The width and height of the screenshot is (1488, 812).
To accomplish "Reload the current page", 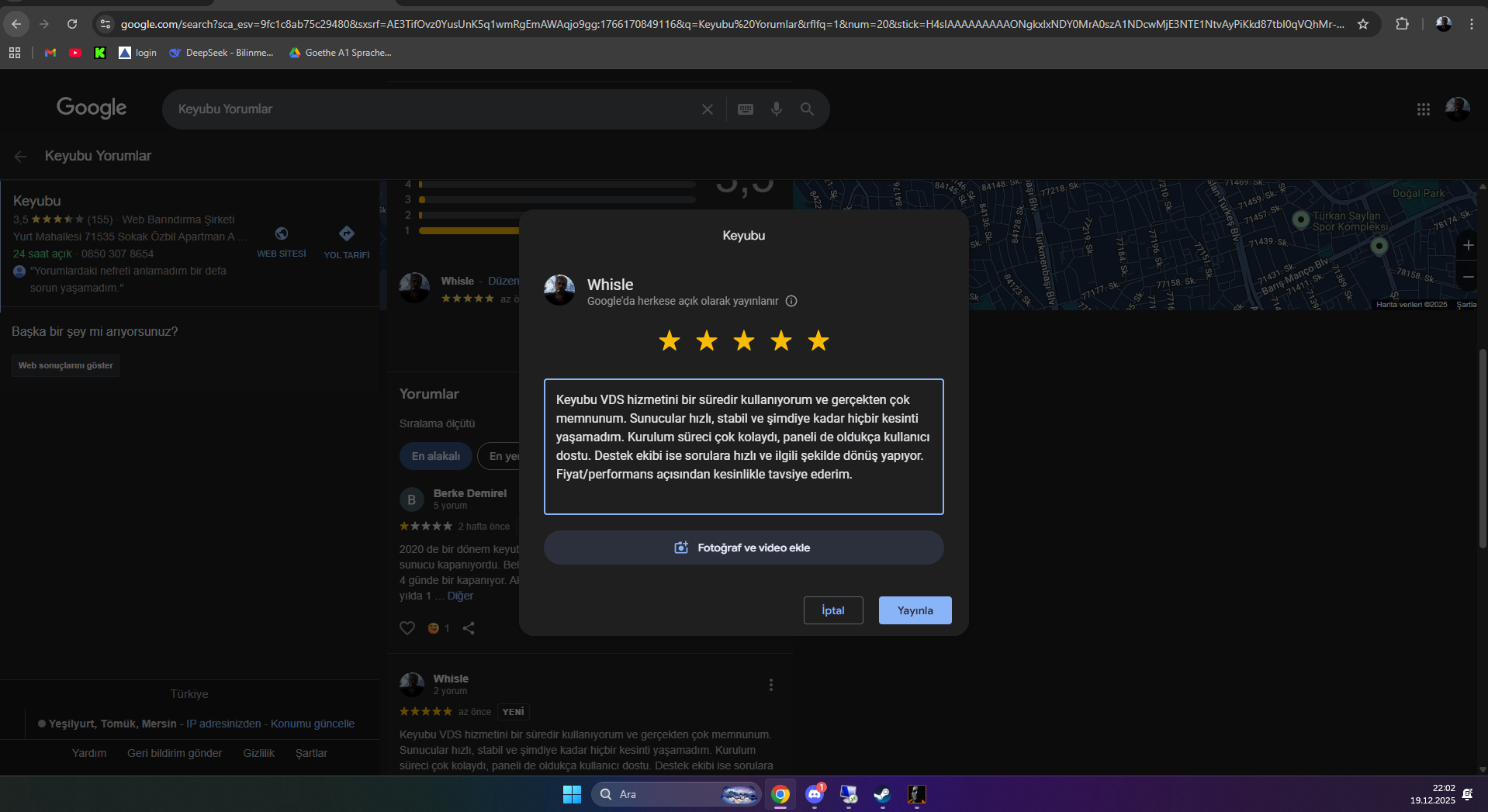I will point(72,24).
